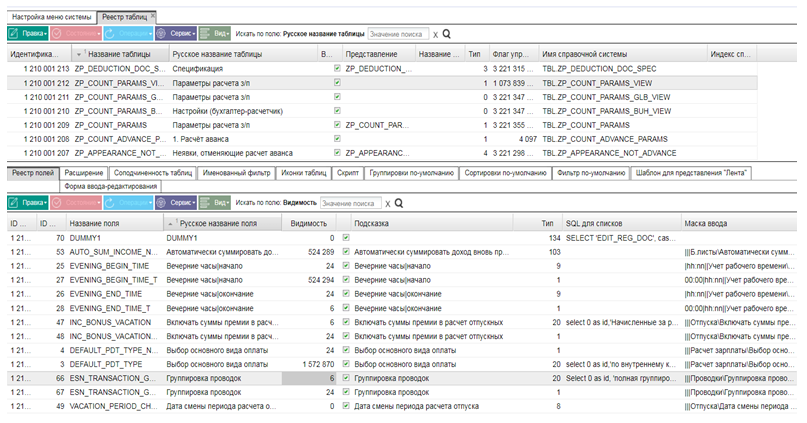Image resolution: width=807 pixels, height=423 pixels.
Task: Close the Реестр таблиц tab using its x
Action: [153, 15]
